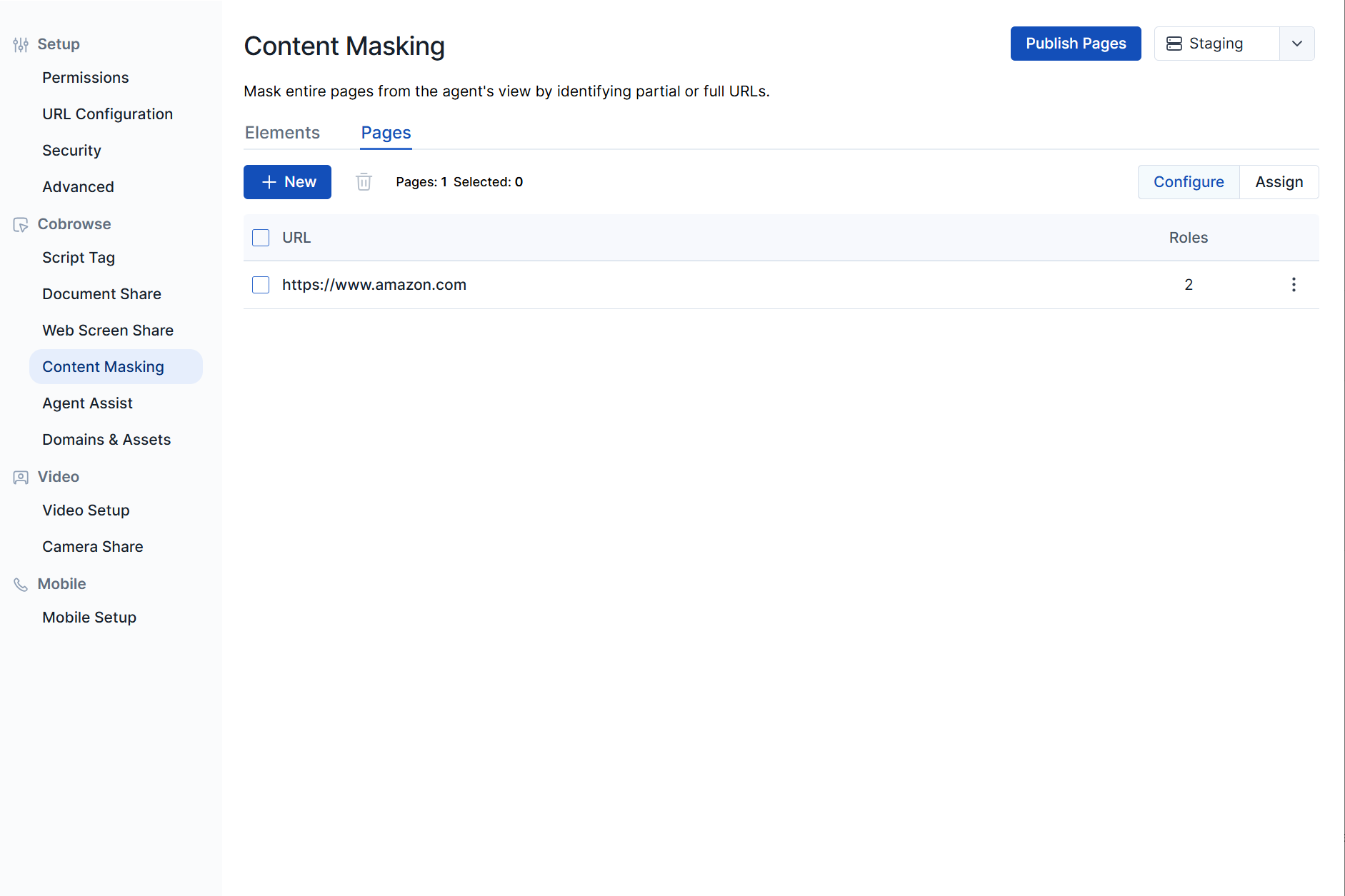Click the Video section icon
The width and height of the screenshot is (1345, 896).
tap(21, 478)
